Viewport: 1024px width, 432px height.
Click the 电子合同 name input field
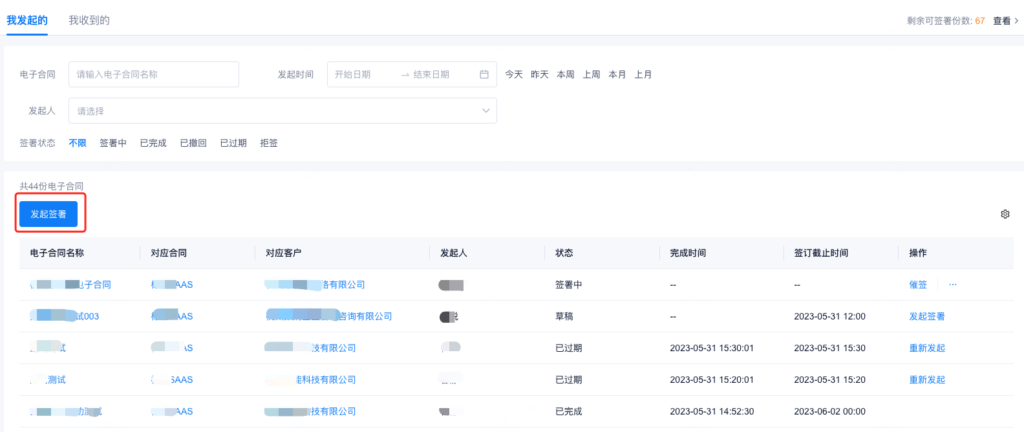click(x=153, y=75)
